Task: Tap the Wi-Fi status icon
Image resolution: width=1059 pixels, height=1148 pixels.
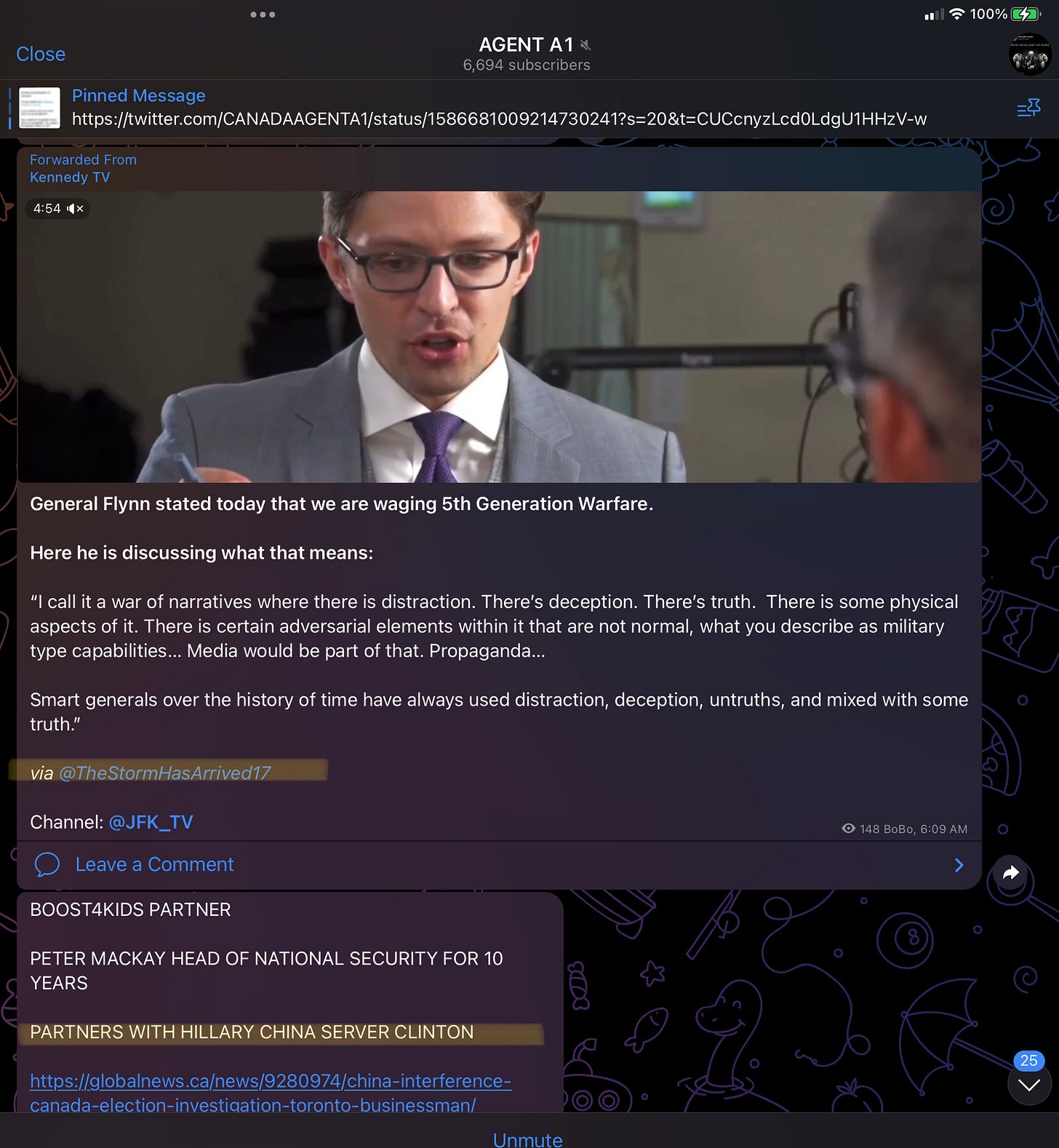Action: (x=957, y=14)
